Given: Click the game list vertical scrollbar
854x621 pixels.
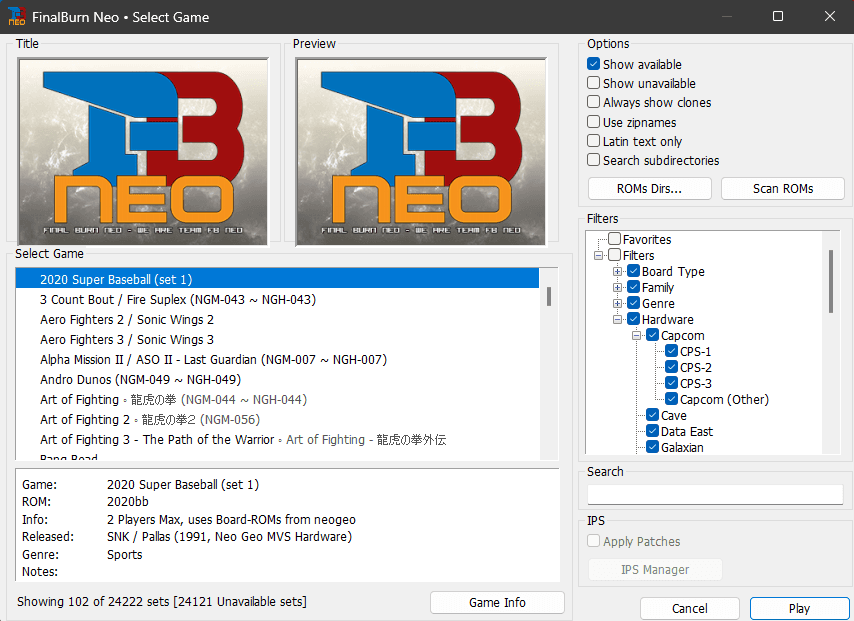Looking at the screenshot, I should (x=549, y=363).
